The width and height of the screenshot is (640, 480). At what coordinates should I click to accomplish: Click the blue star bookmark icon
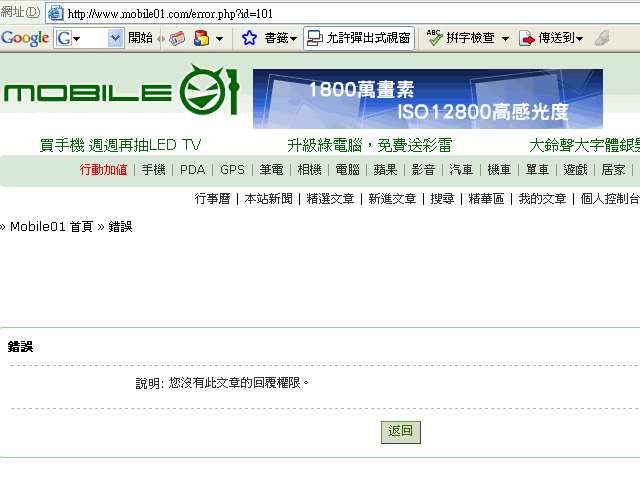click(x=249, y=38)
